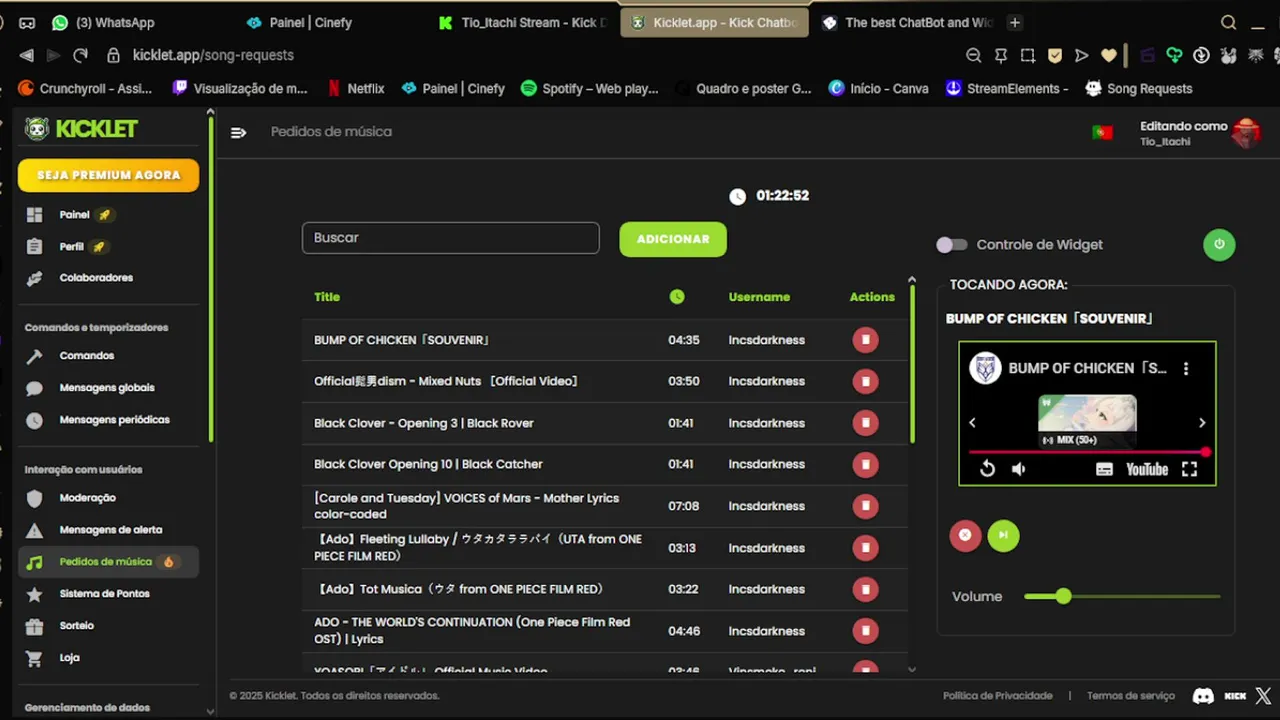Mute the YouTube player volume
This screenshot has height=720, width=1280.
pos(1018,469)
